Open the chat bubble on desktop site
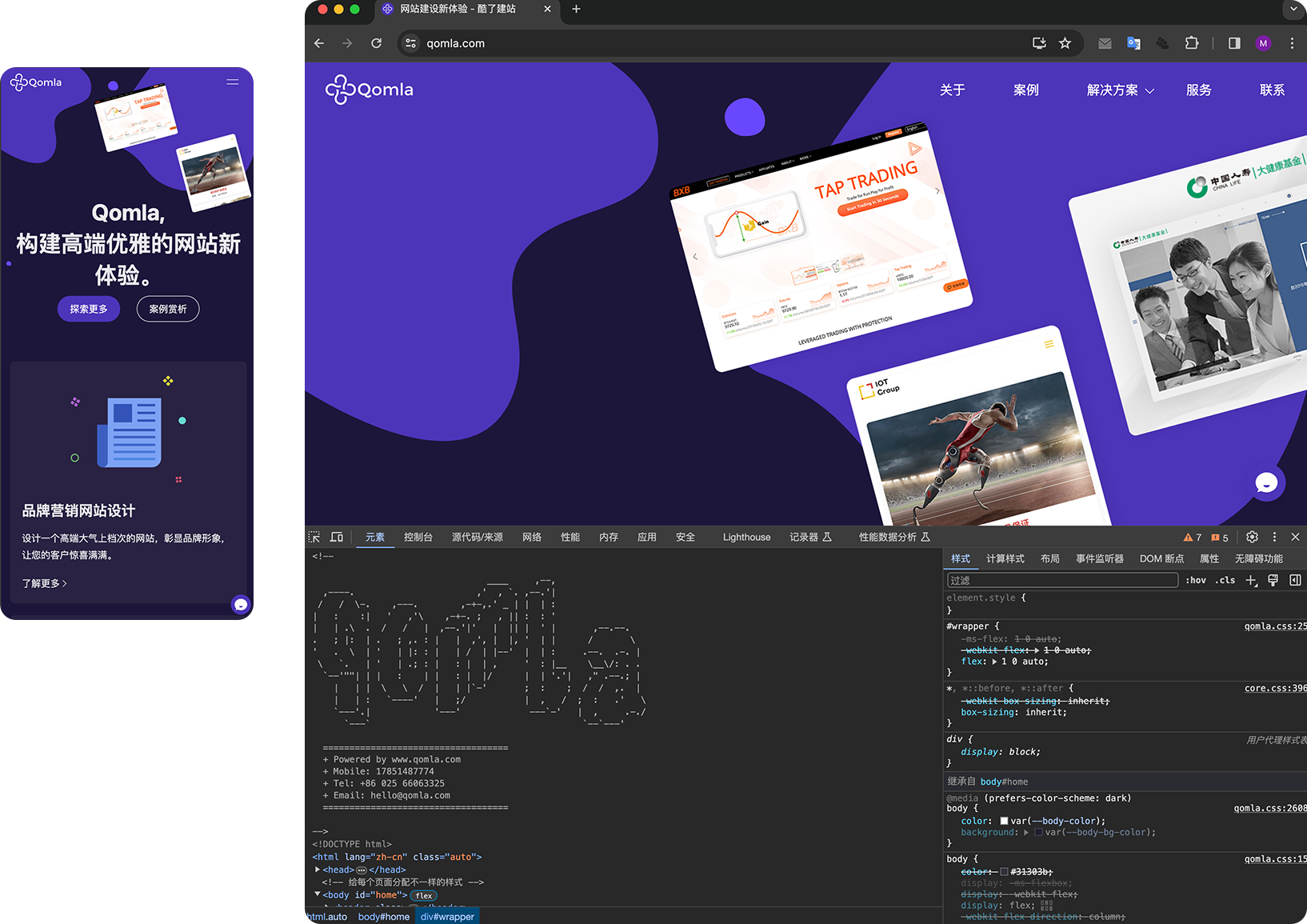Screen dimensions: 1307x924 (1266, 482)
